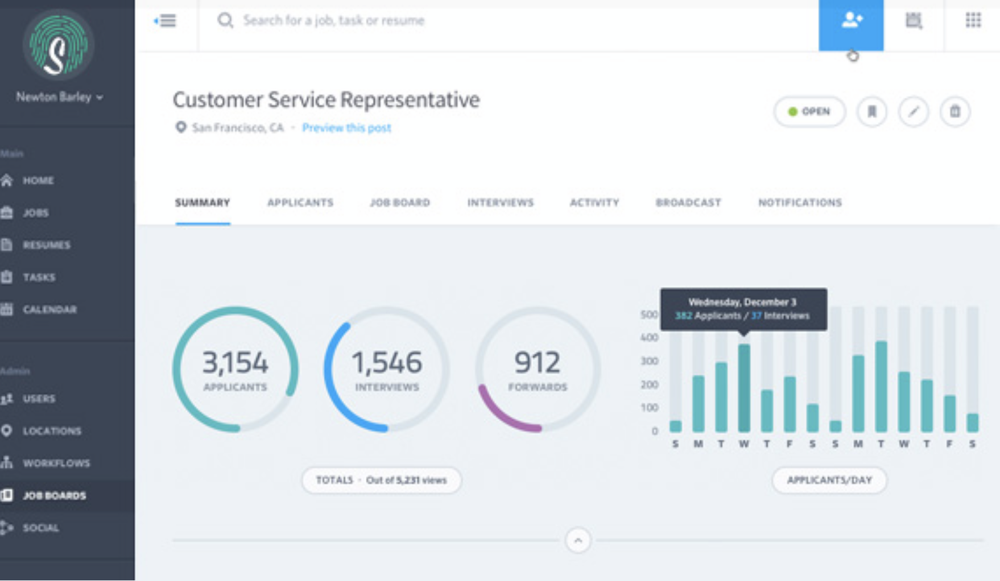Switch to the Job Board tab
Viewport: 1000px width, 581px height.
click(x=400, y=203)
